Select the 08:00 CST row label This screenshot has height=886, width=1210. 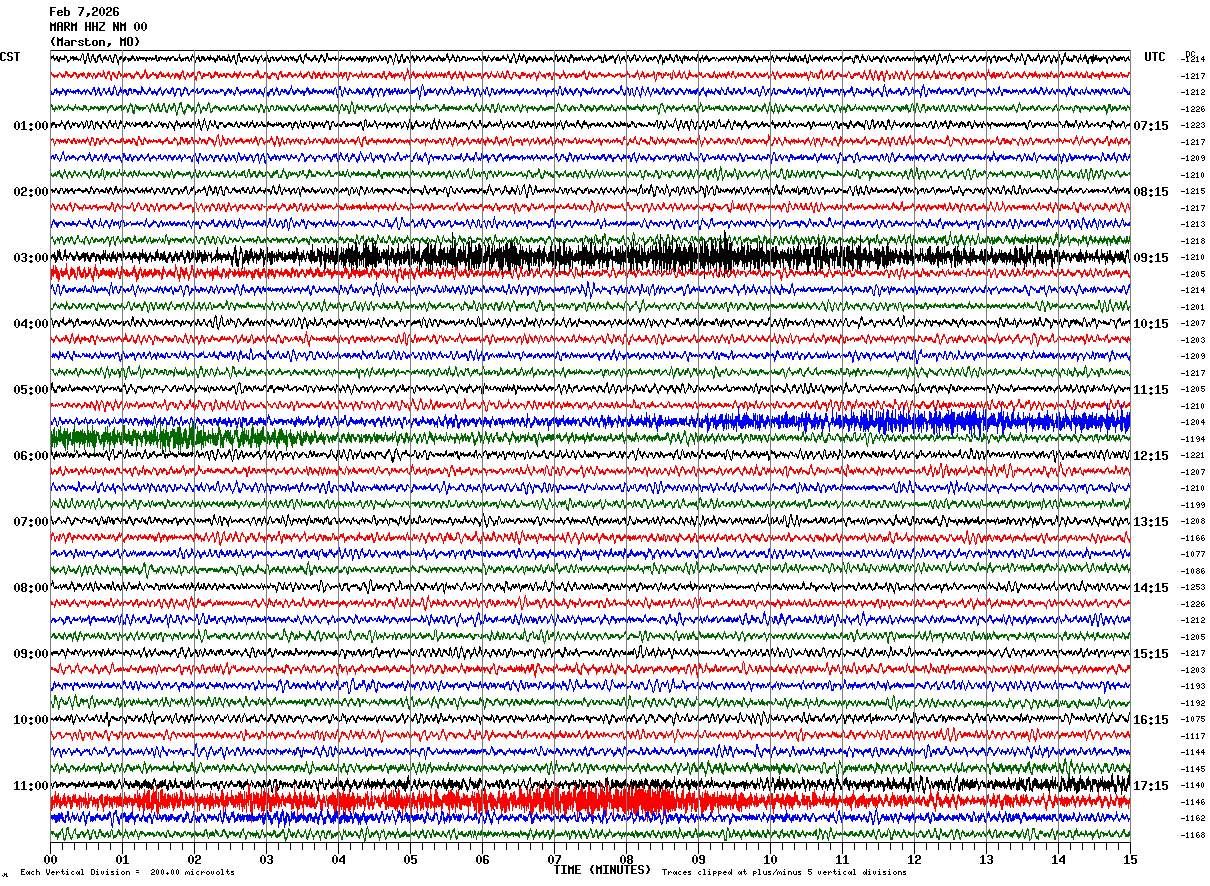click(31, 588)
